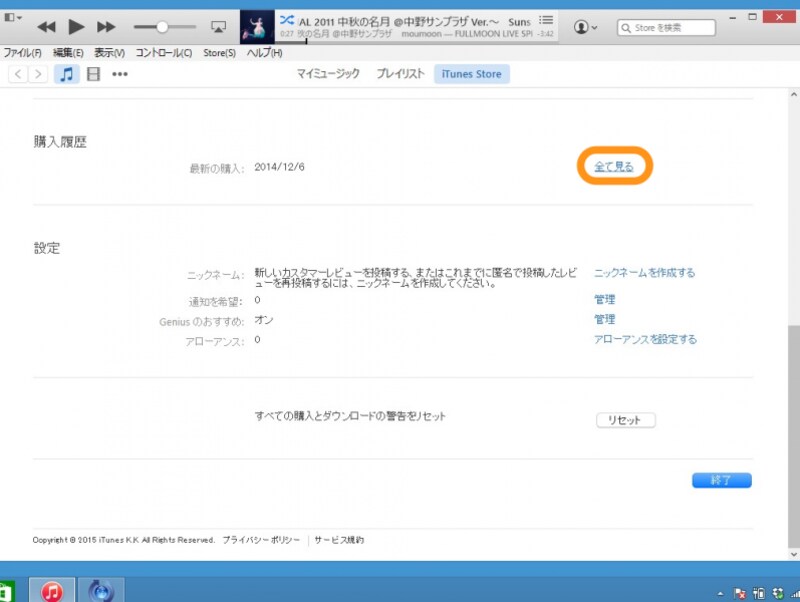This screenshot has height=602, width=800.
Task: Click the green sync tray icon
Action: coord(778,593)
